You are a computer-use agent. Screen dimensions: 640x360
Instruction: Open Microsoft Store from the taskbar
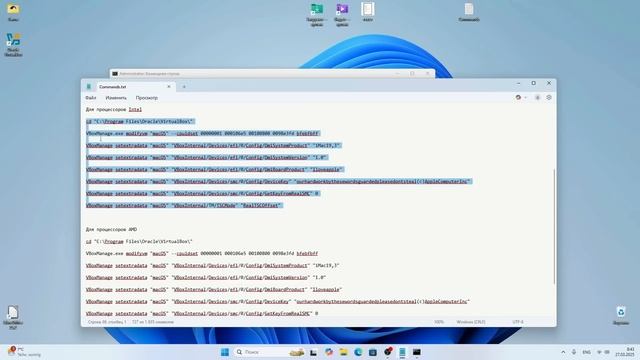click(x=373, y=352)
